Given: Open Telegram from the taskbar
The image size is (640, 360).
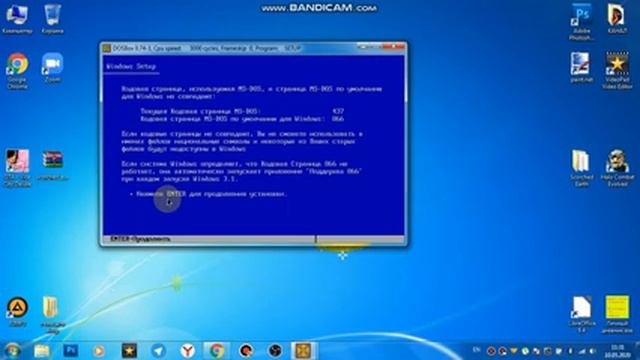Looking at the screenshot, I should 158,351.
